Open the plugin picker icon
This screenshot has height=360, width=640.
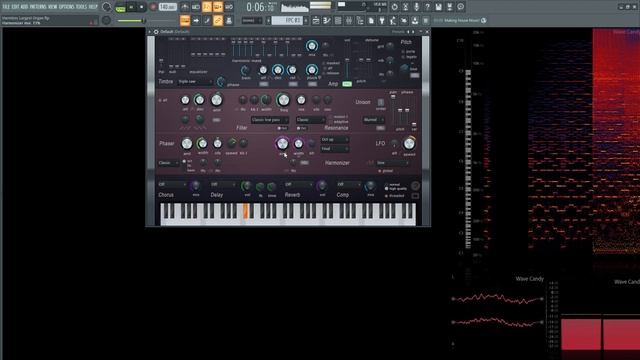point(382,20)
